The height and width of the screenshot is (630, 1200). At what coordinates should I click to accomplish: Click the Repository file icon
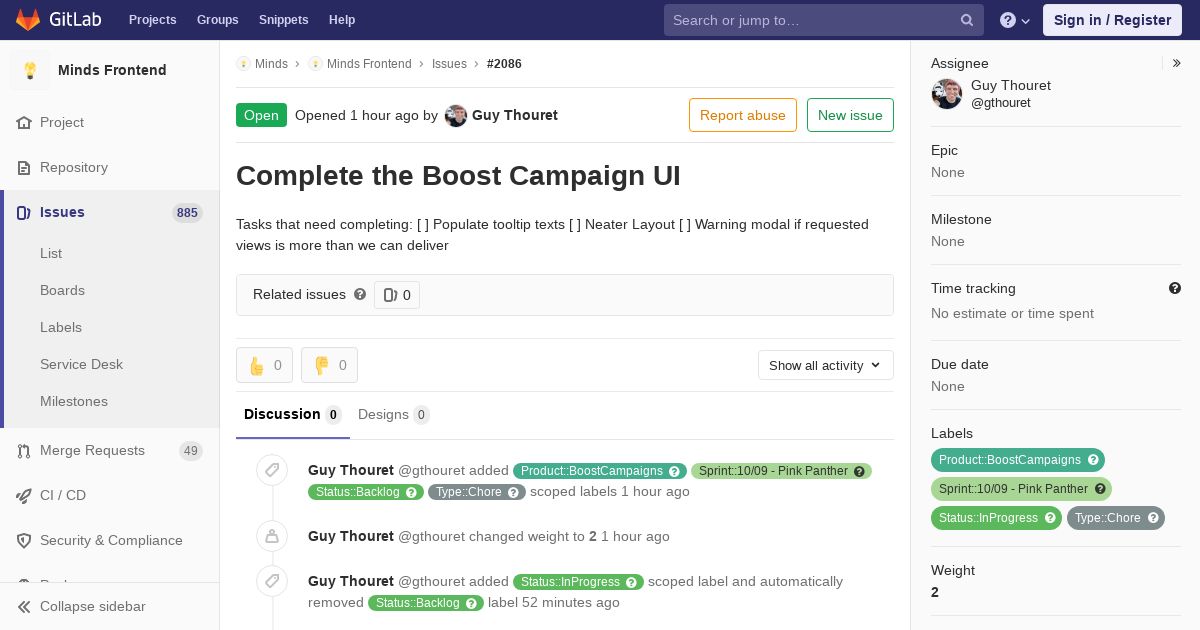point(24,167)
